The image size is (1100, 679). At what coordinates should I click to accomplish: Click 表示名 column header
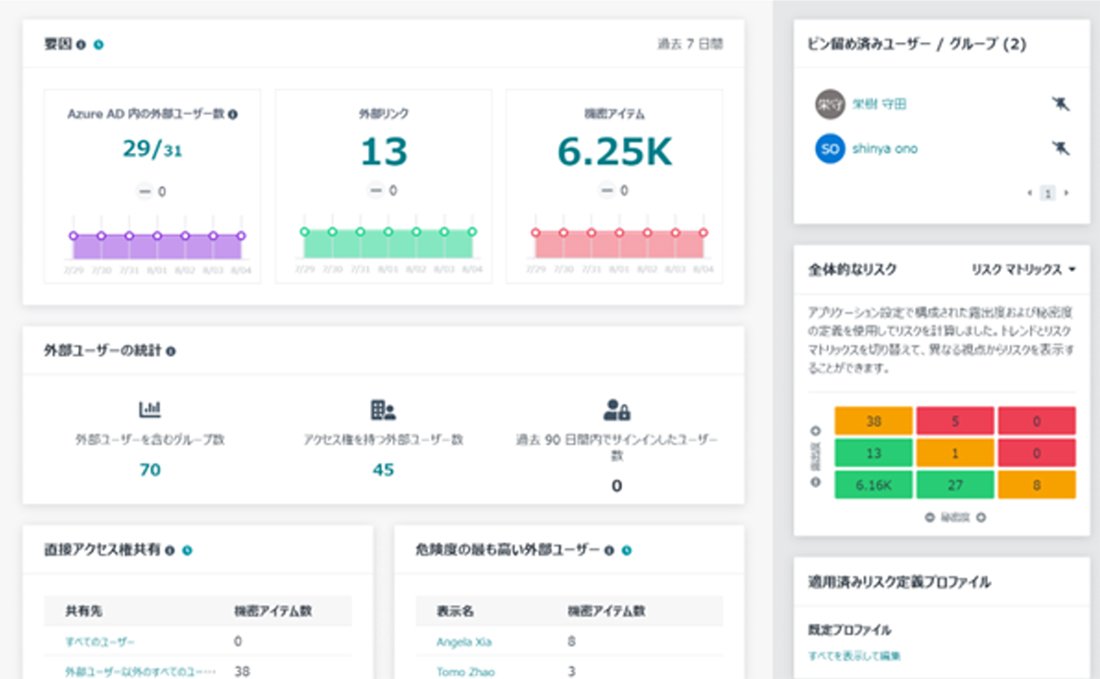point(455,611)
